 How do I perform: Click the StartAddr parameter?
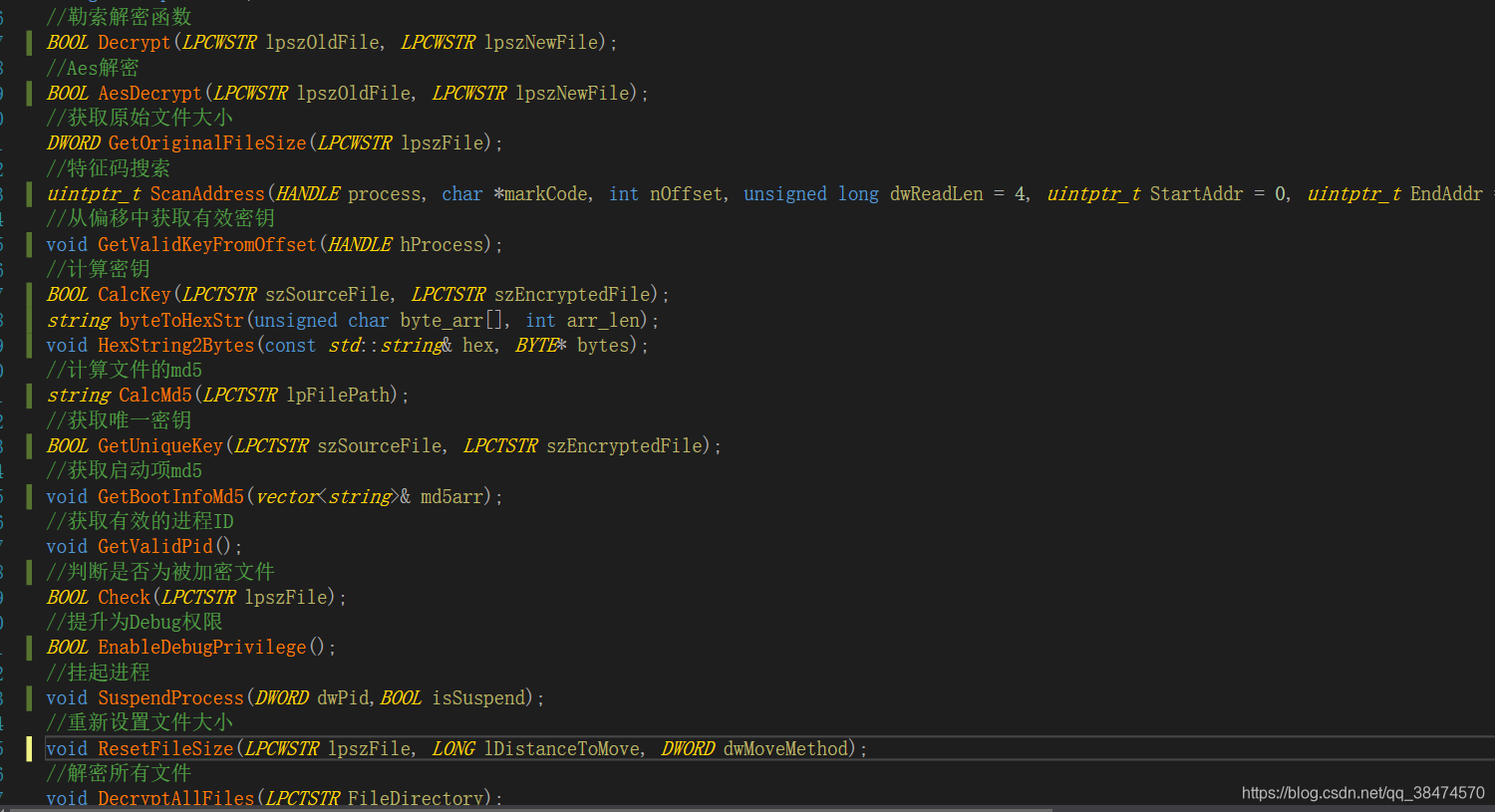tap(1196, 194)
